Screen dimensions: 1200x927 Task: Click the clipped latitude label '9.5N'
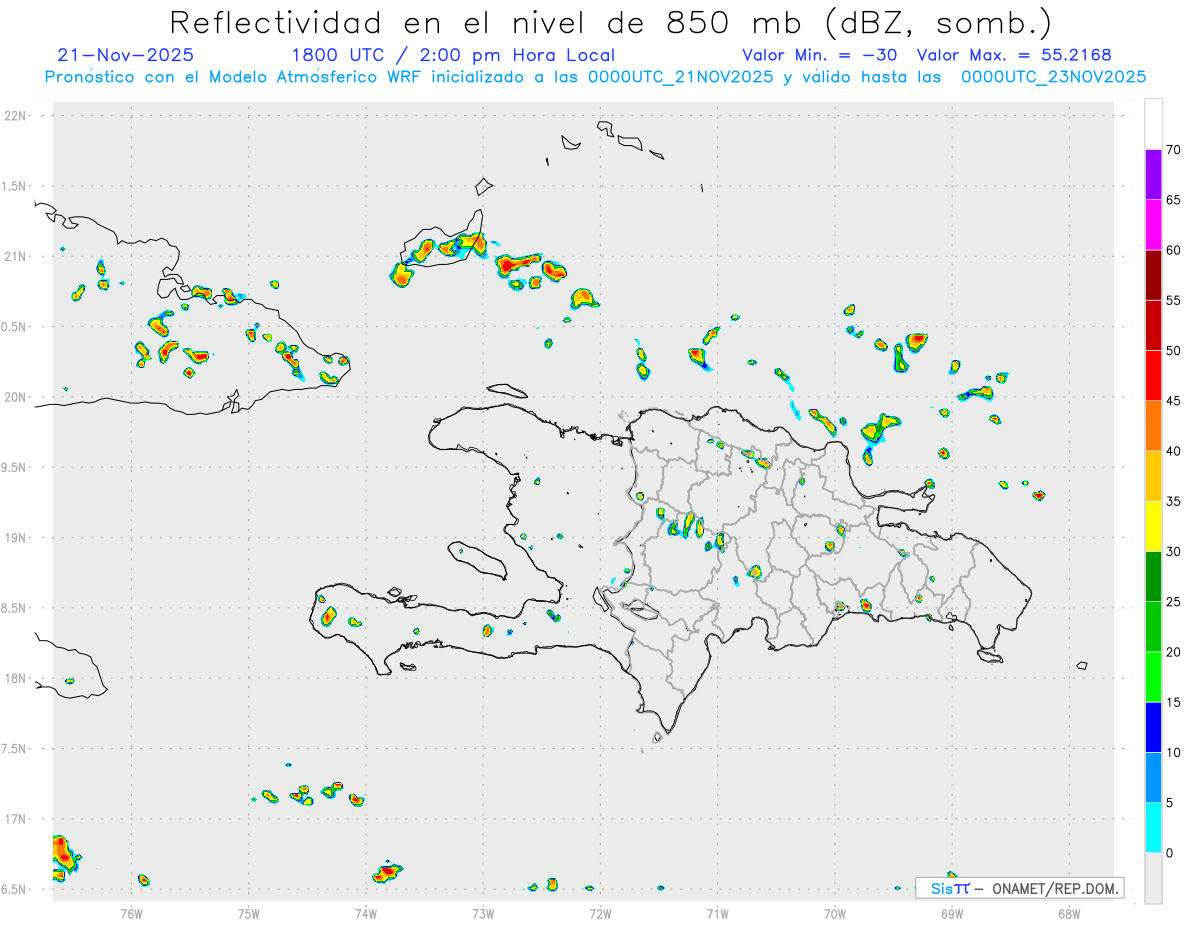click(x=14, y=468)
